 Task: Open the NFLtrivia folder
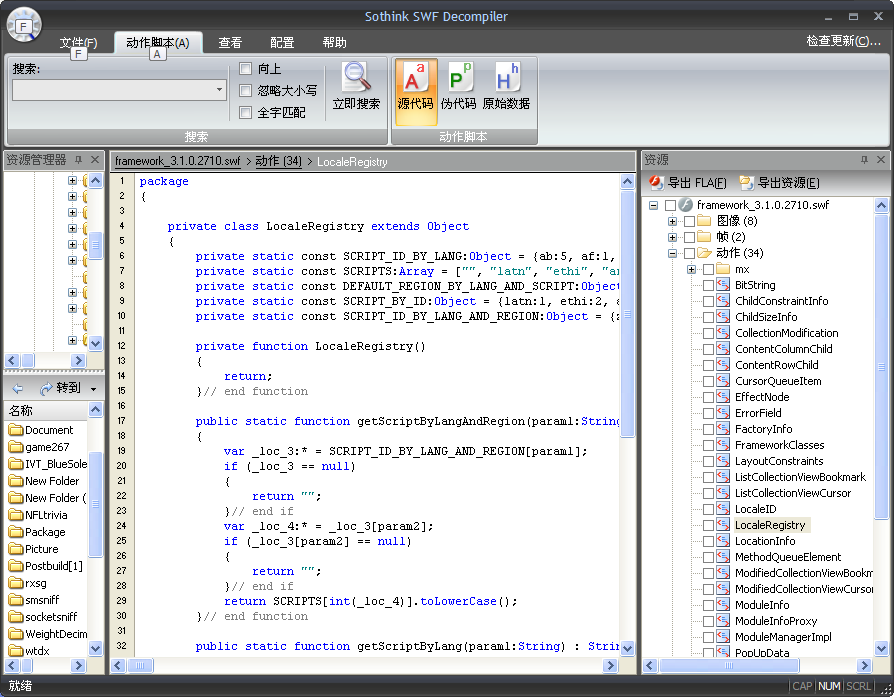point(38,514)
